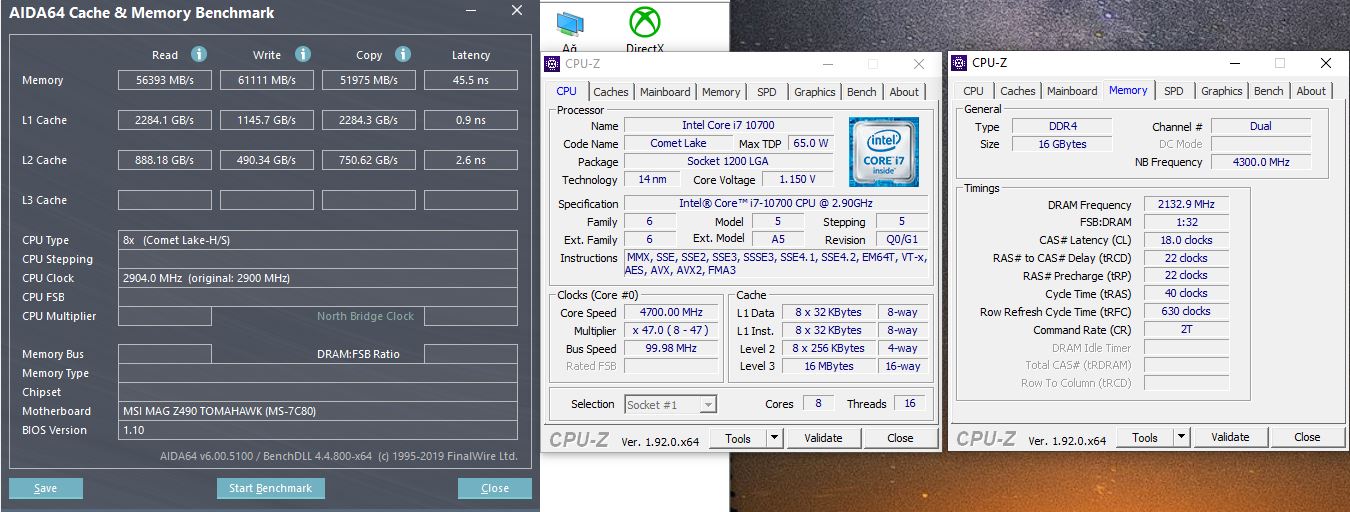Click the Command Rate value 2T
This screenshot has width=1350, height=512.
point(1186,329)
